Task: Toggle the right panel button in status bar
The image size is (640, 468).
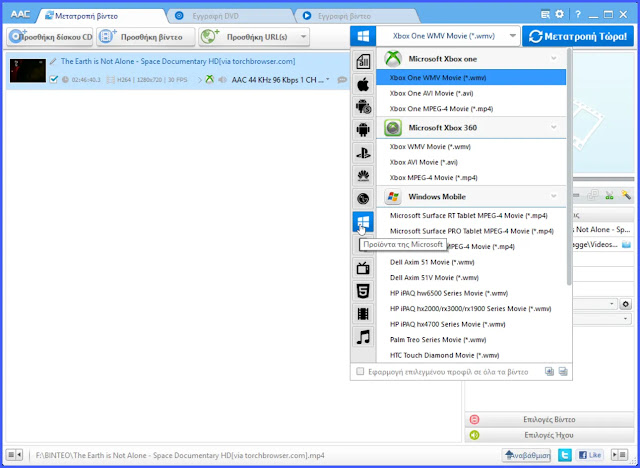Action: pos(619,455)
